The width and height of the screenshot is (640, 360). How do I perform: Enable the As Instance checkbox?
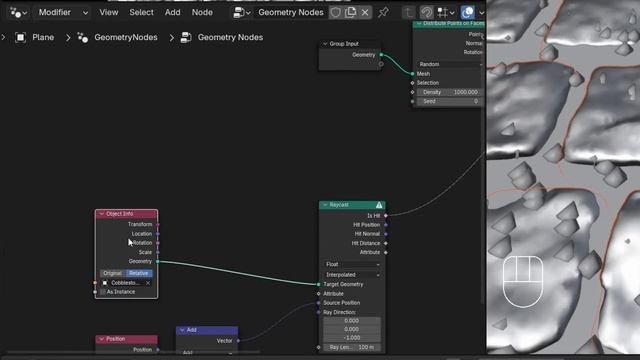coord(103,292)
